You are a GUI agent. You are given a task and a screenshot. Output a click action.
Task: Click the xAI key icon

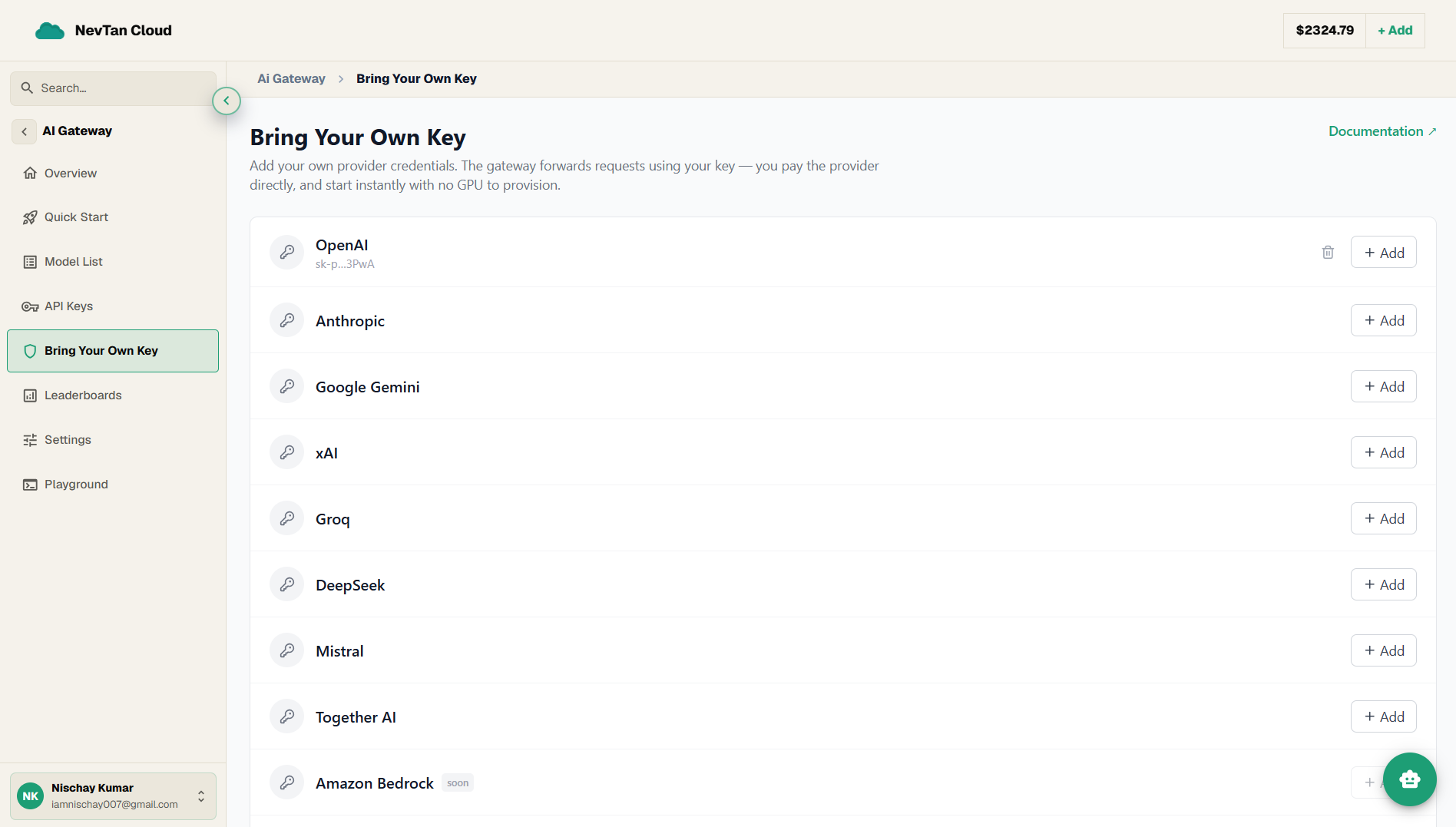[x=287, y=452]
